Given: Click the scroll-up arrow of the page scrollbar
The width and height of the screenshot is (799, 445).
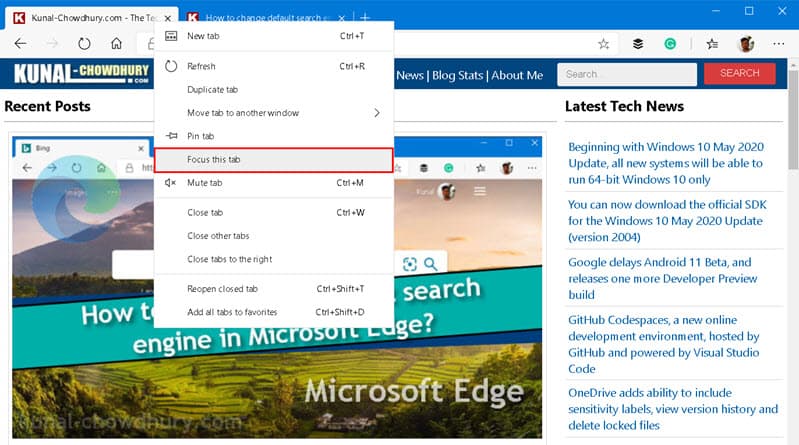Looking at the screenshot, I should pos(793,64).
